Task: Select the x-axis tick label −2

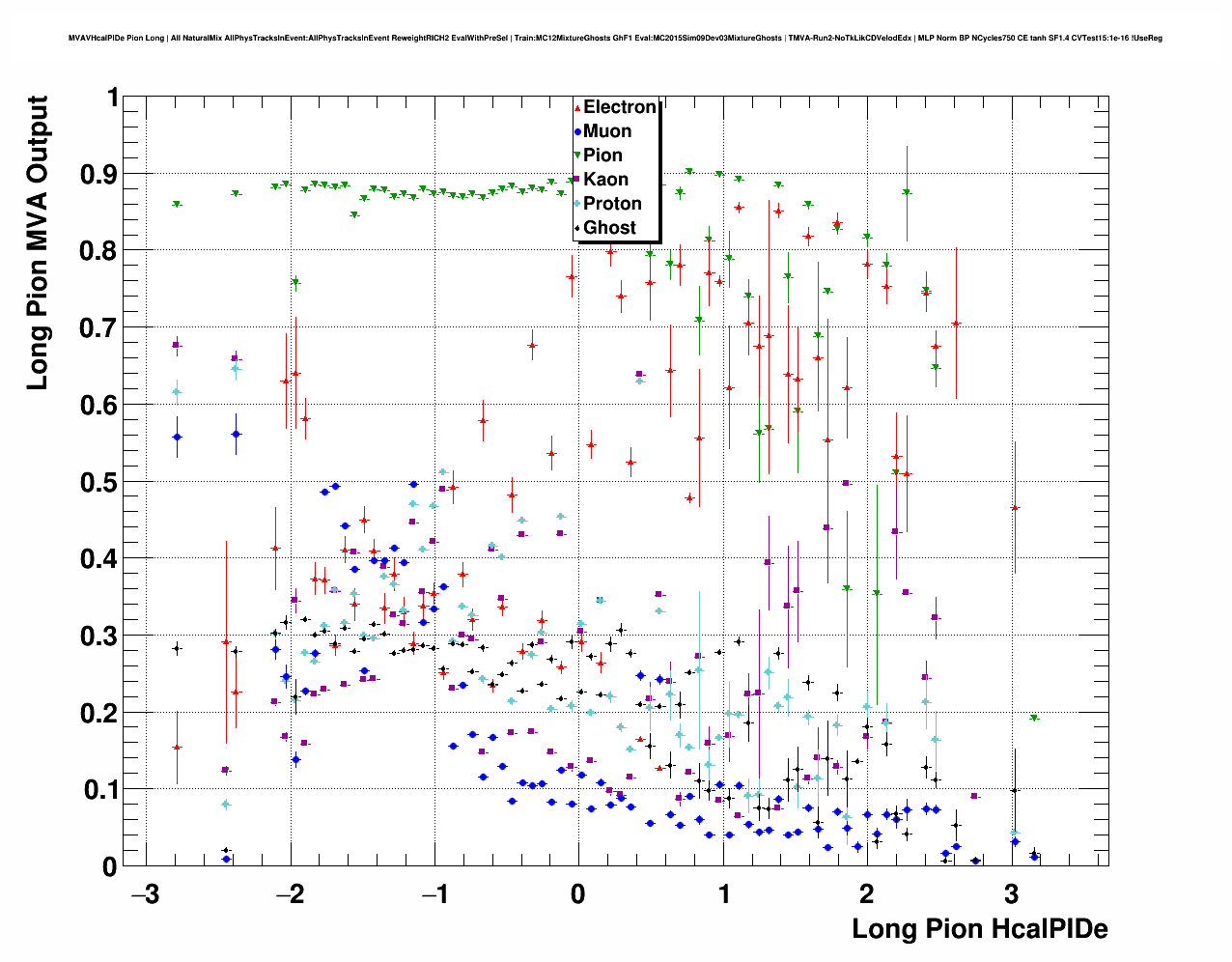Action: [290, 894]
